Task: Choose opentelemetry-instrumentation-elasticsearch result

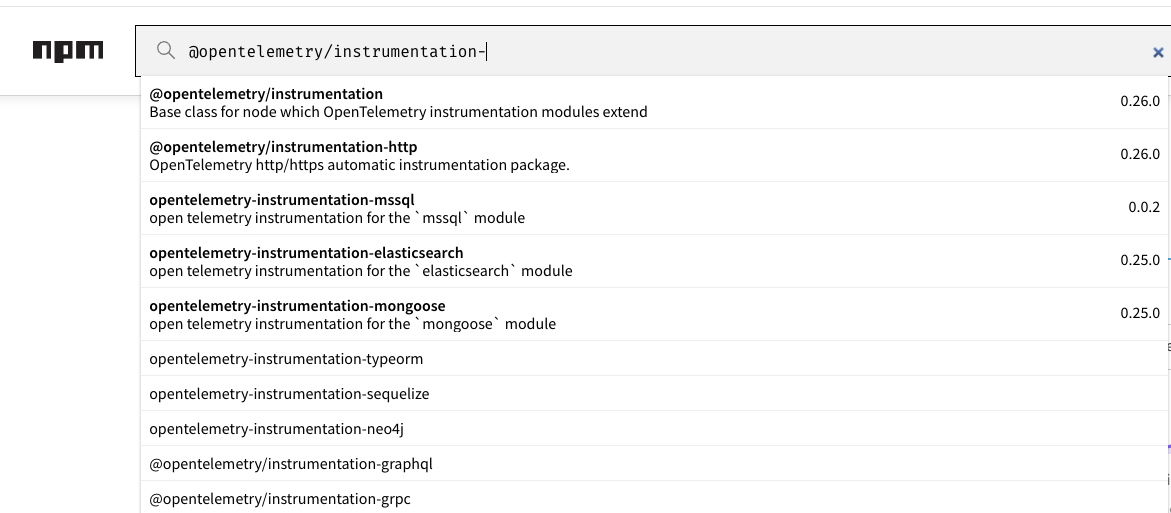Action: [x=655, y=261]
